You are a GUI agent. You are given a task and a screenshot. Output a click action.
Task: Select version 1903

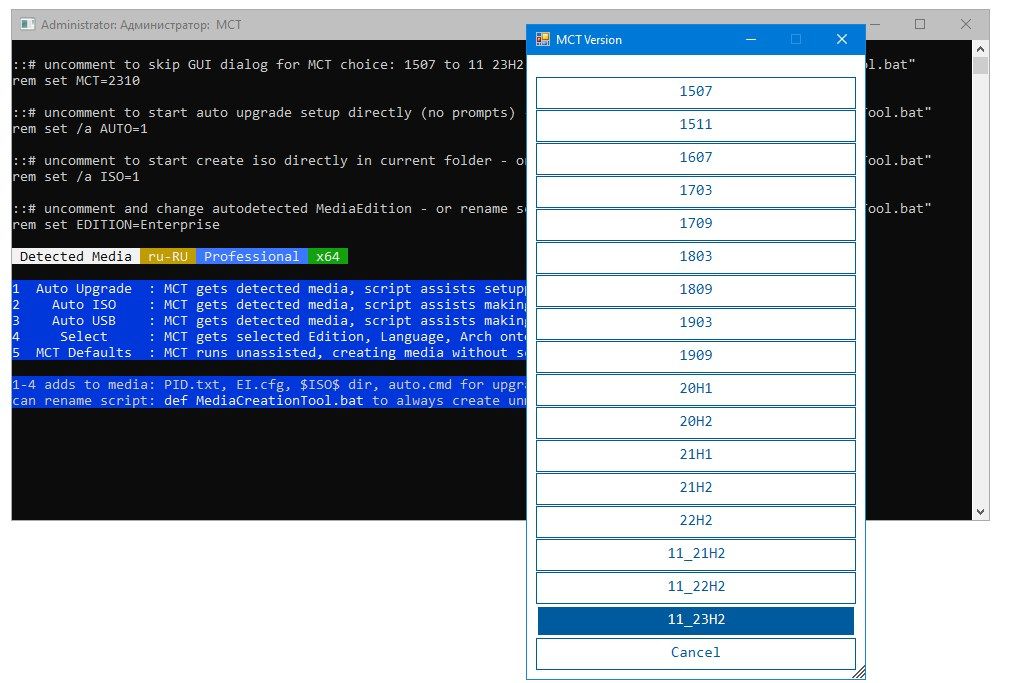point(696,323)
